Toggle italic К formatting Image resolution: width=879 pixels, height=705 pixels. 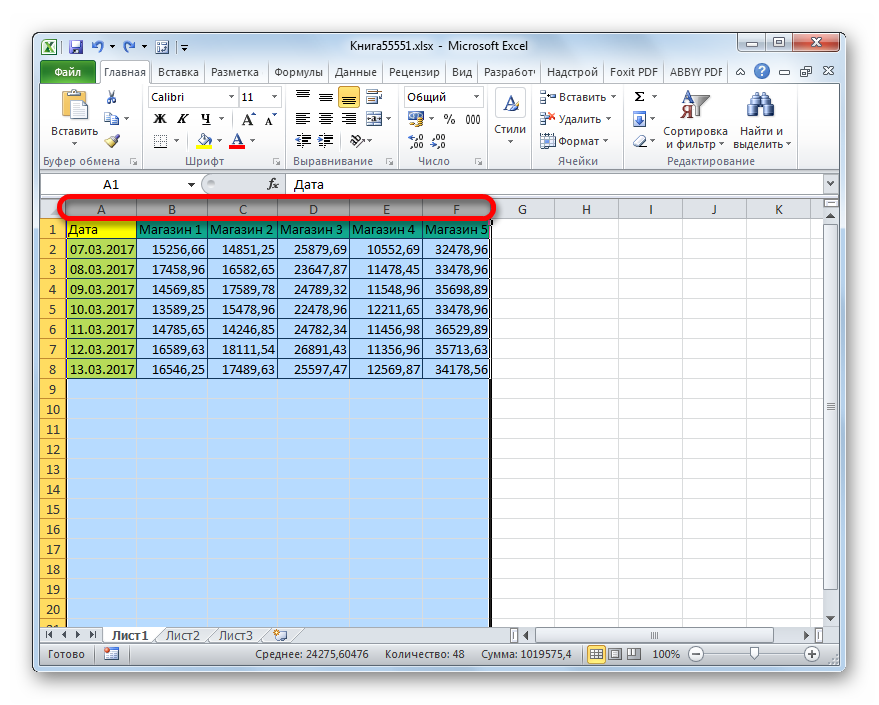183,119
